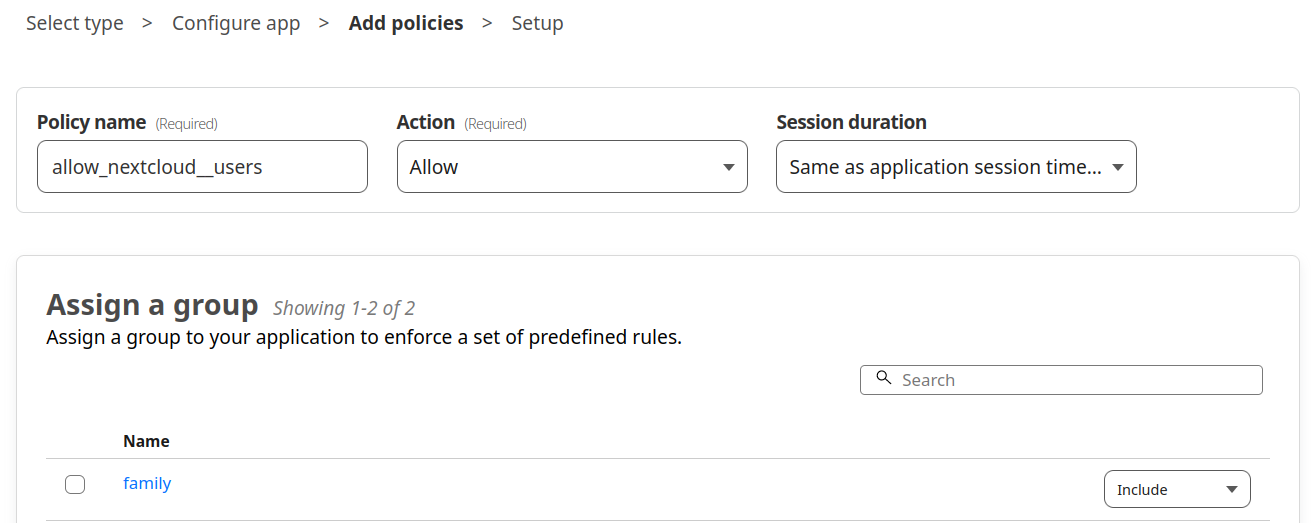This screenshot has height=523, width=1311.
Task: Click the Policy name label
Action: click(91, 122)
